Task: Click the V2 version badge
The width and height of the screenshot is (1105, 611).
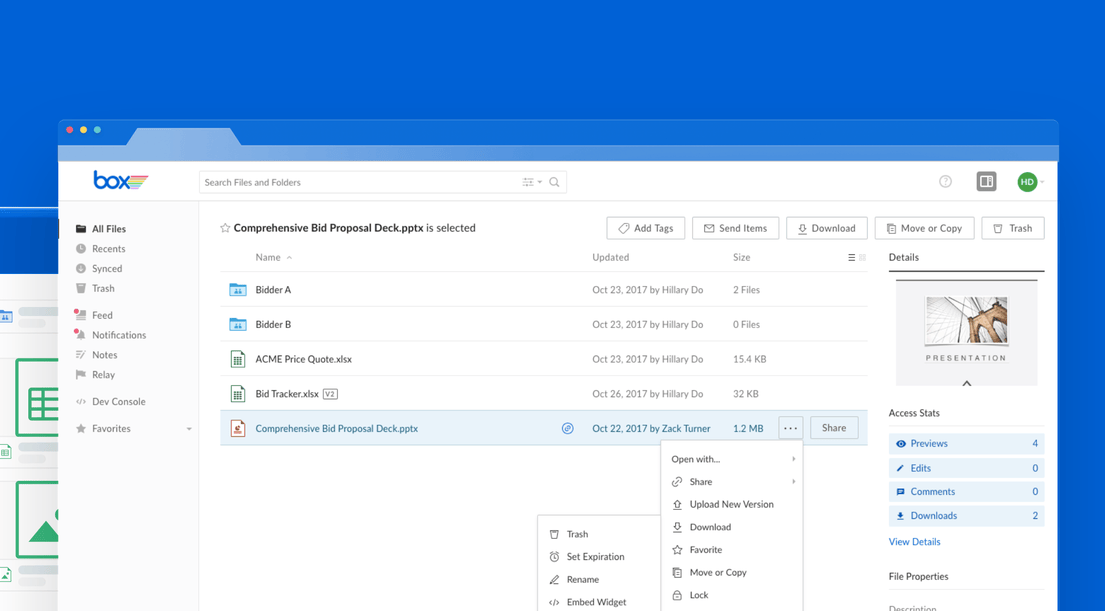Action: (x=330, y=394)
